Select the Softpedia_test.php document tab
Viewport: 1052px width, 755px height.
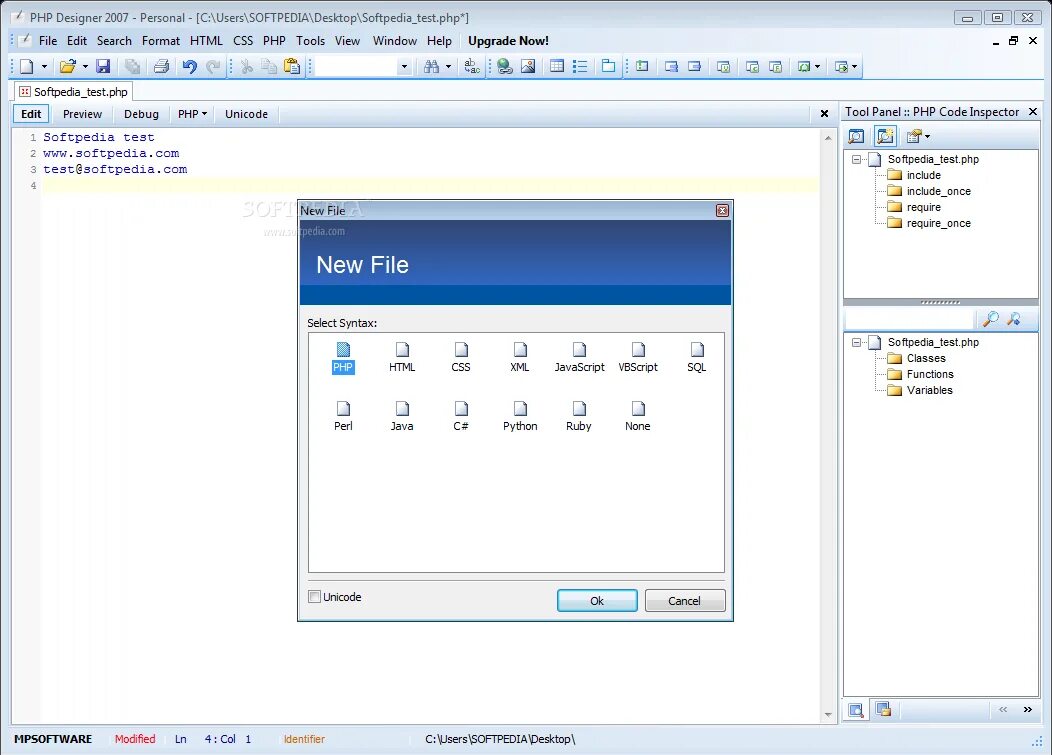[x=73, y=92]
